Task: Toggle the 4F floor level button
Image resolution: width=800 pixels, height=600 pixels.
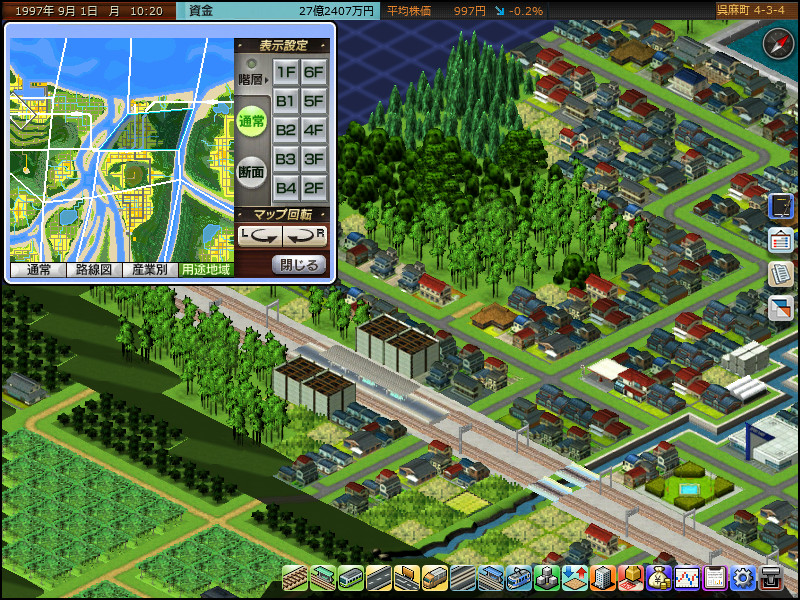Action: coord(314,130)
